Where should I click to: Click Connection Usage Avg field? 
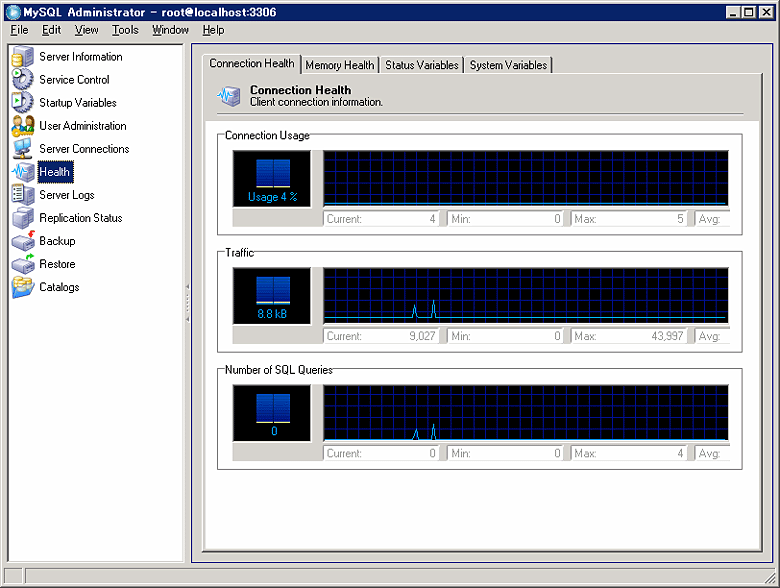(712, 219)
